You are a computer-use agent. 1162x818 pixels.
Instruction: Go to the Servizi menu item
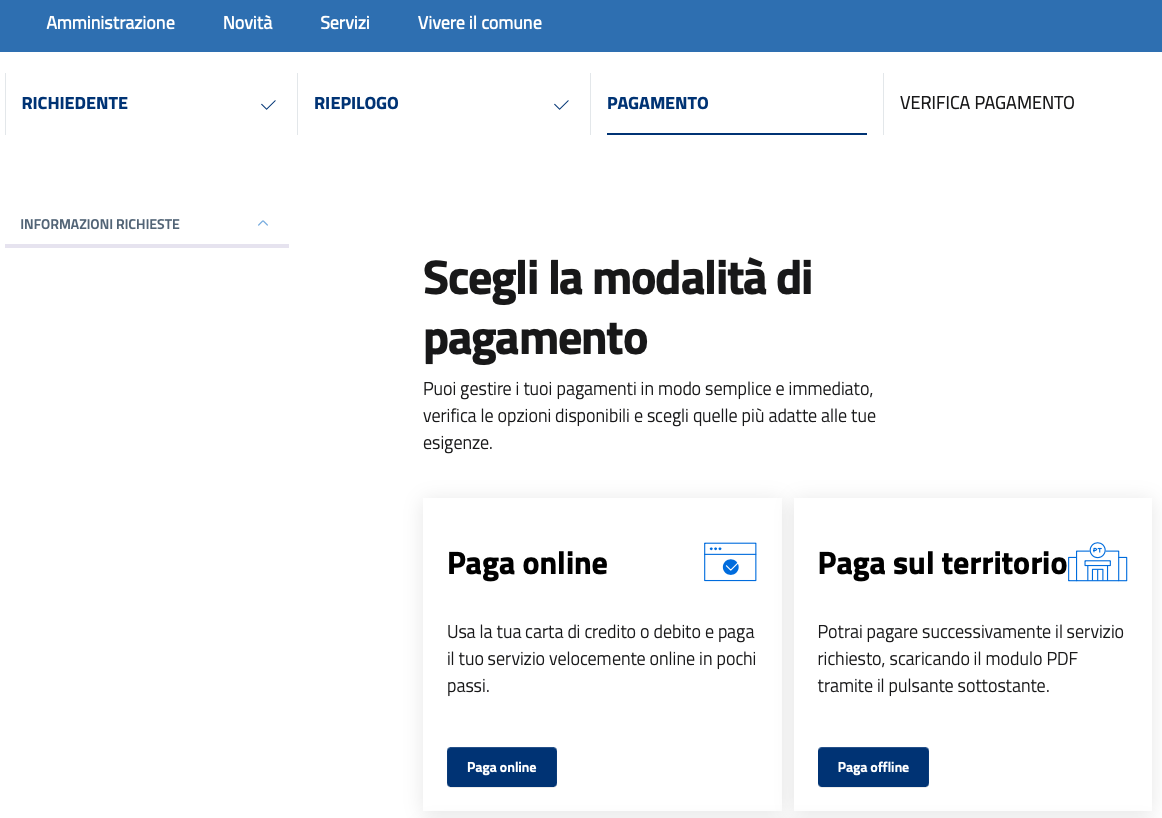click(345, 23)
